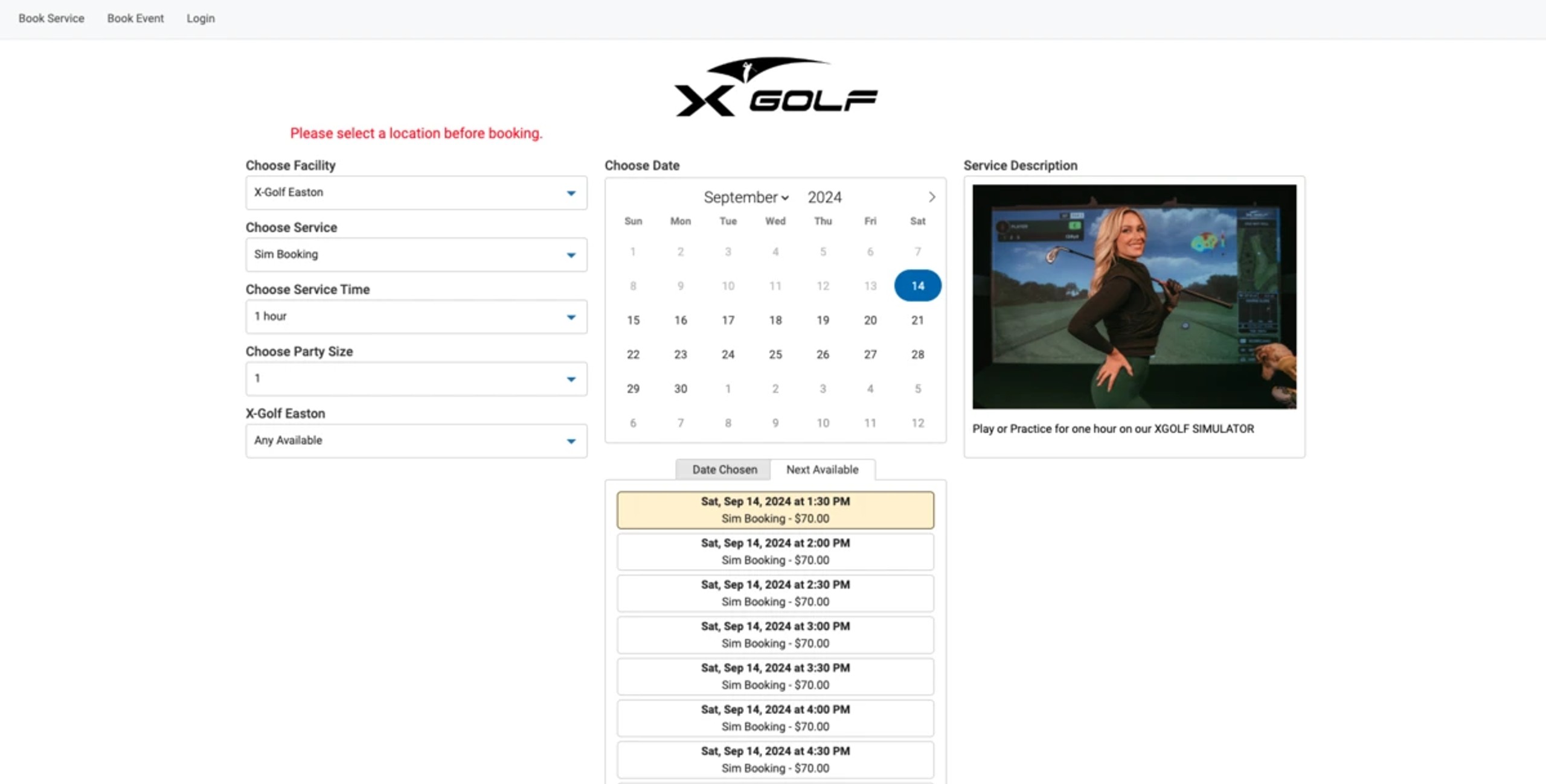
Task: Switch to the Date Chosen tab
Action: pos(724,470)
